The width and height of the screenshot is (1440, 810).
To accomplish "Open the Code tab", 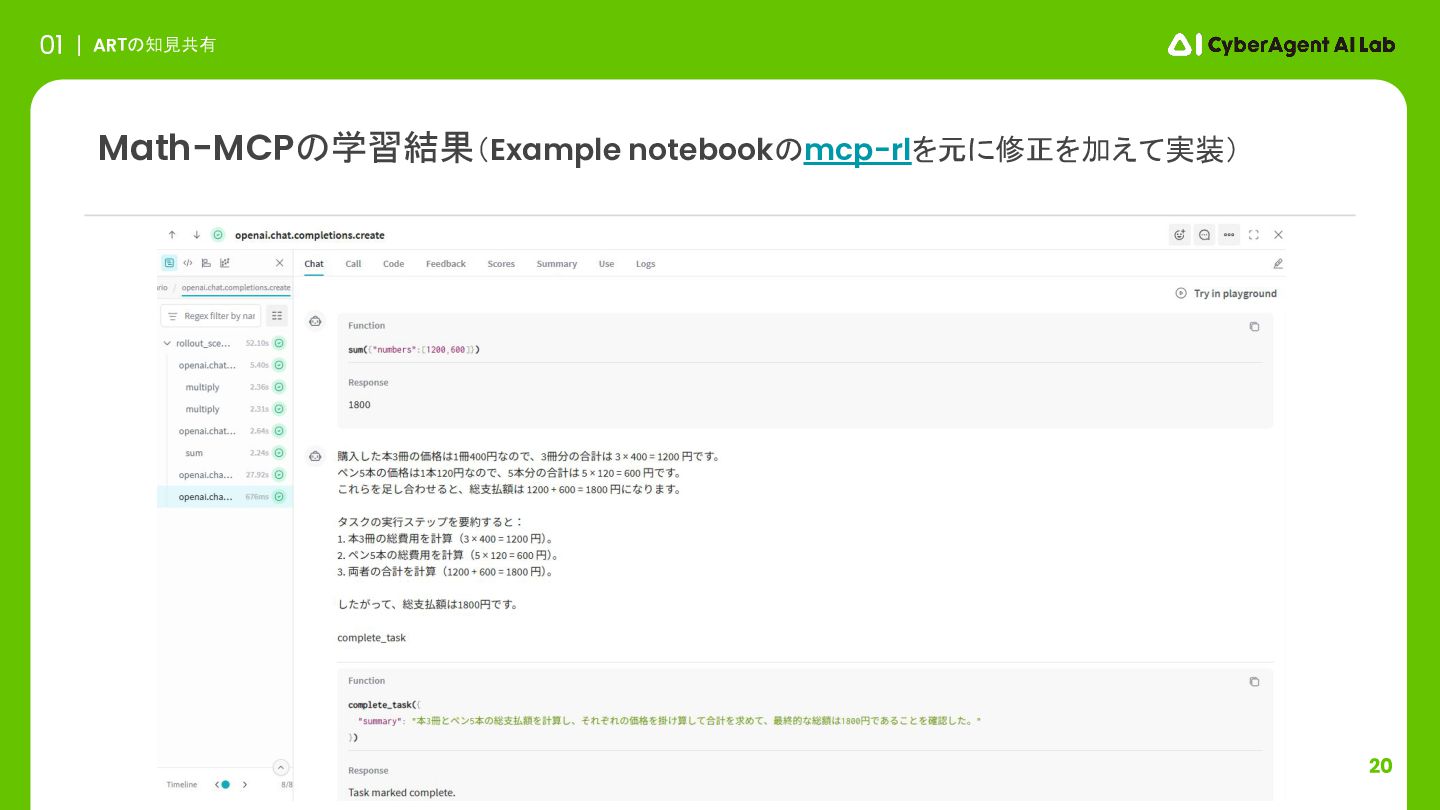I will [x=393, y=264].
